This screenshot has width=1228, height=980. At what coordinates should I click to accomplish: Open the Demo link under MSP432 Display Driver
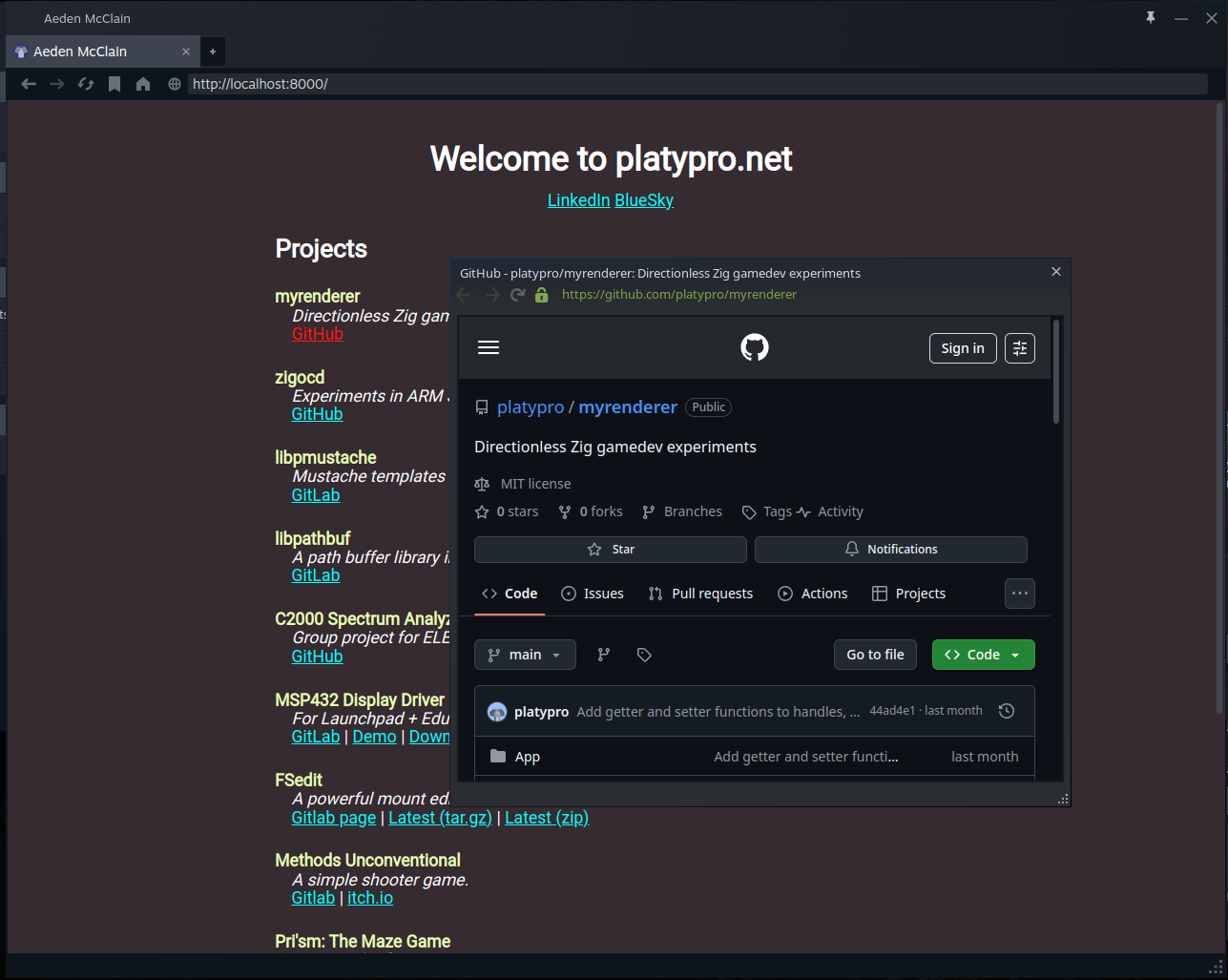(375, 737)
